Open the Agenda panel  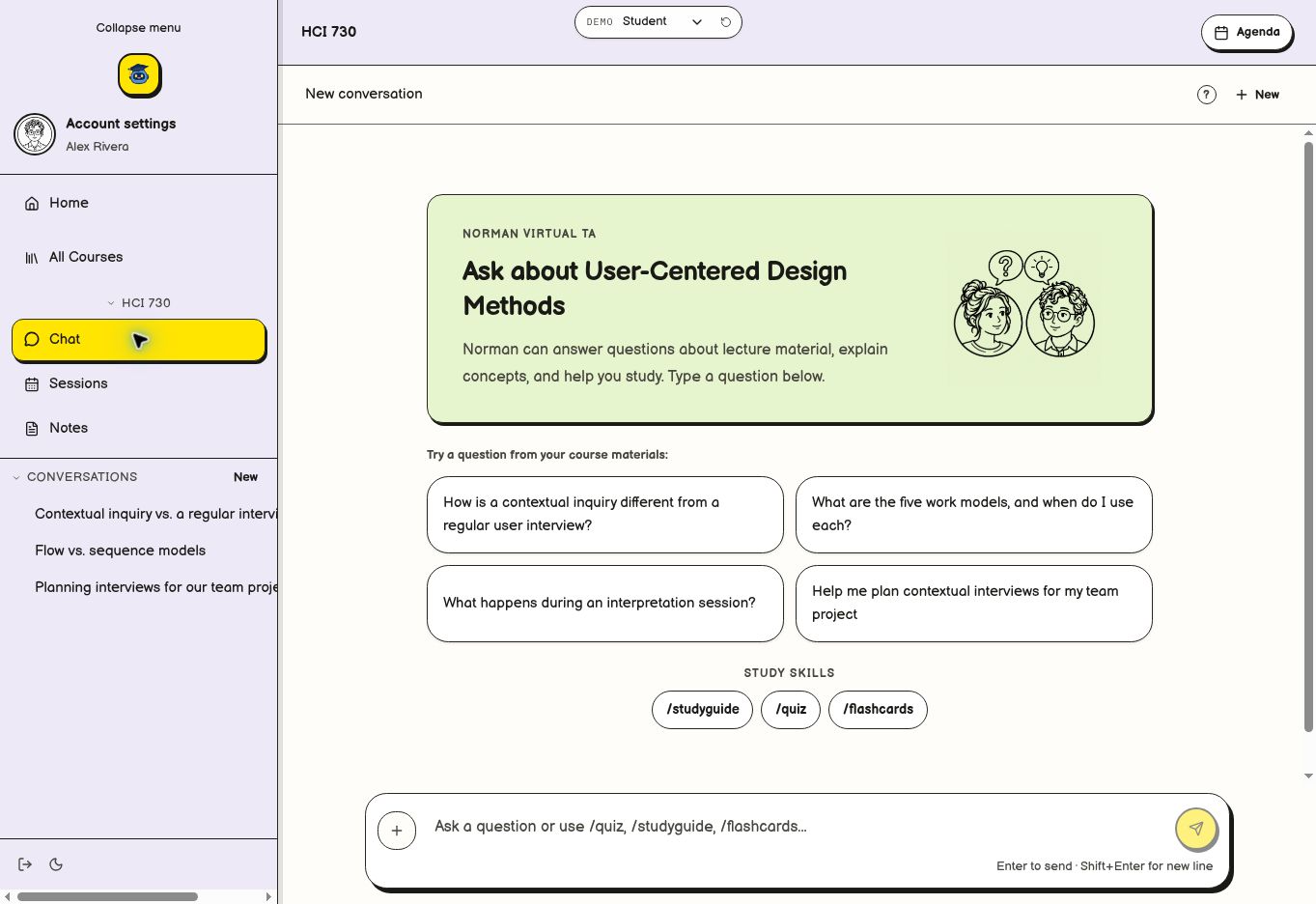[x=1246, y=32]
